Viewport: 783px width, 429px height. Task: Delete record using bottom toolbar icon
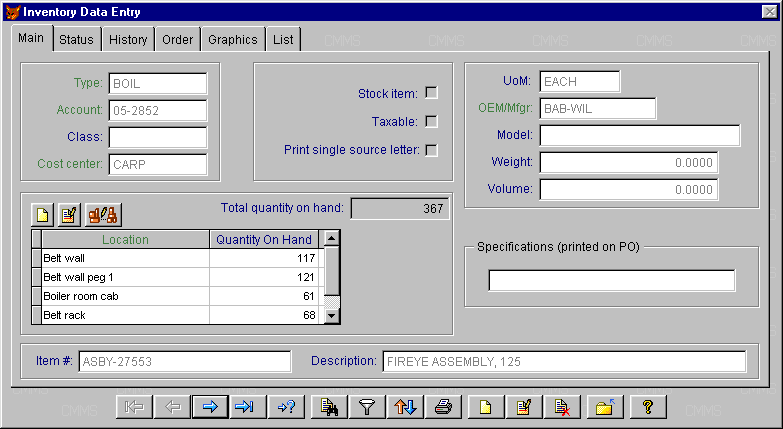point(563,407)
